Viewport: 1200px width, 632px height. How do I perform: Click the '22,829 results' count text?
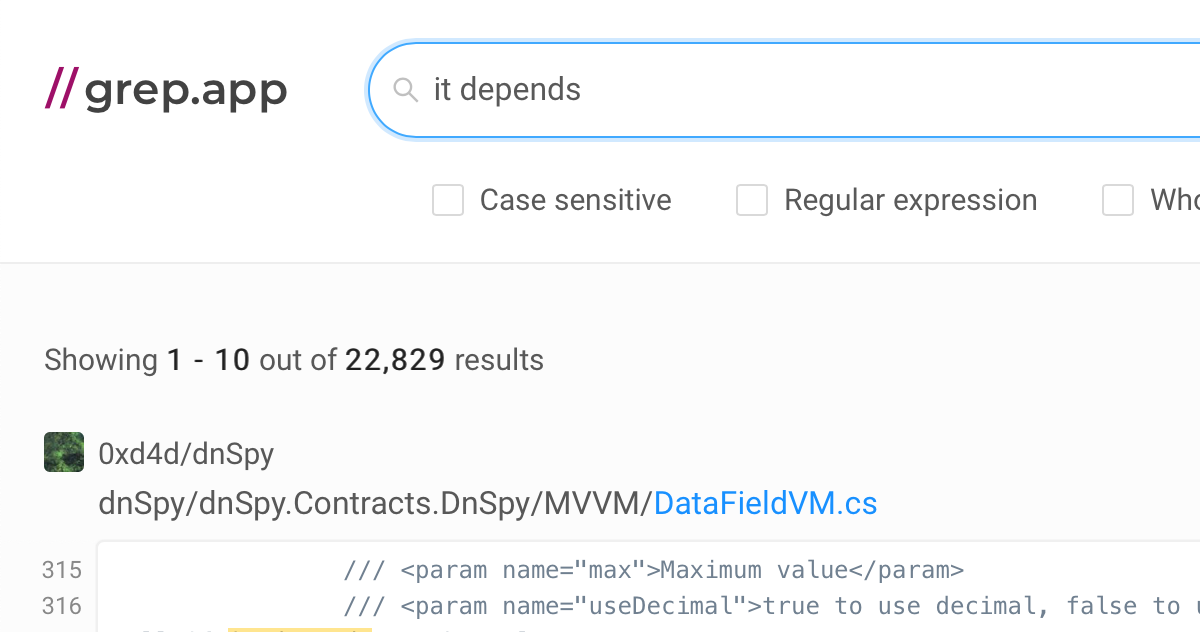coord(444,360)
